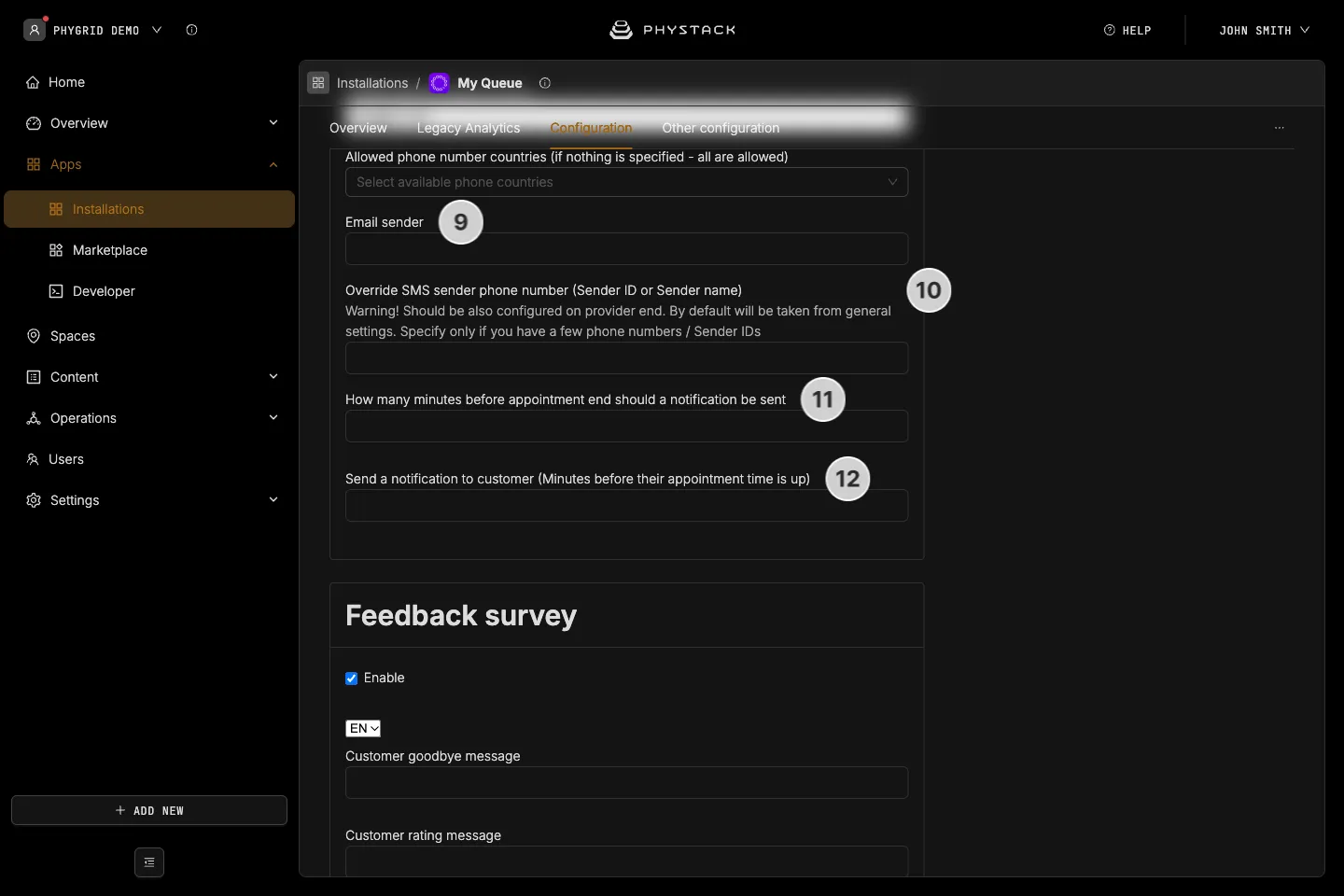
Task: Click the Override SMS sender phone number field
Action: point(626,358)
